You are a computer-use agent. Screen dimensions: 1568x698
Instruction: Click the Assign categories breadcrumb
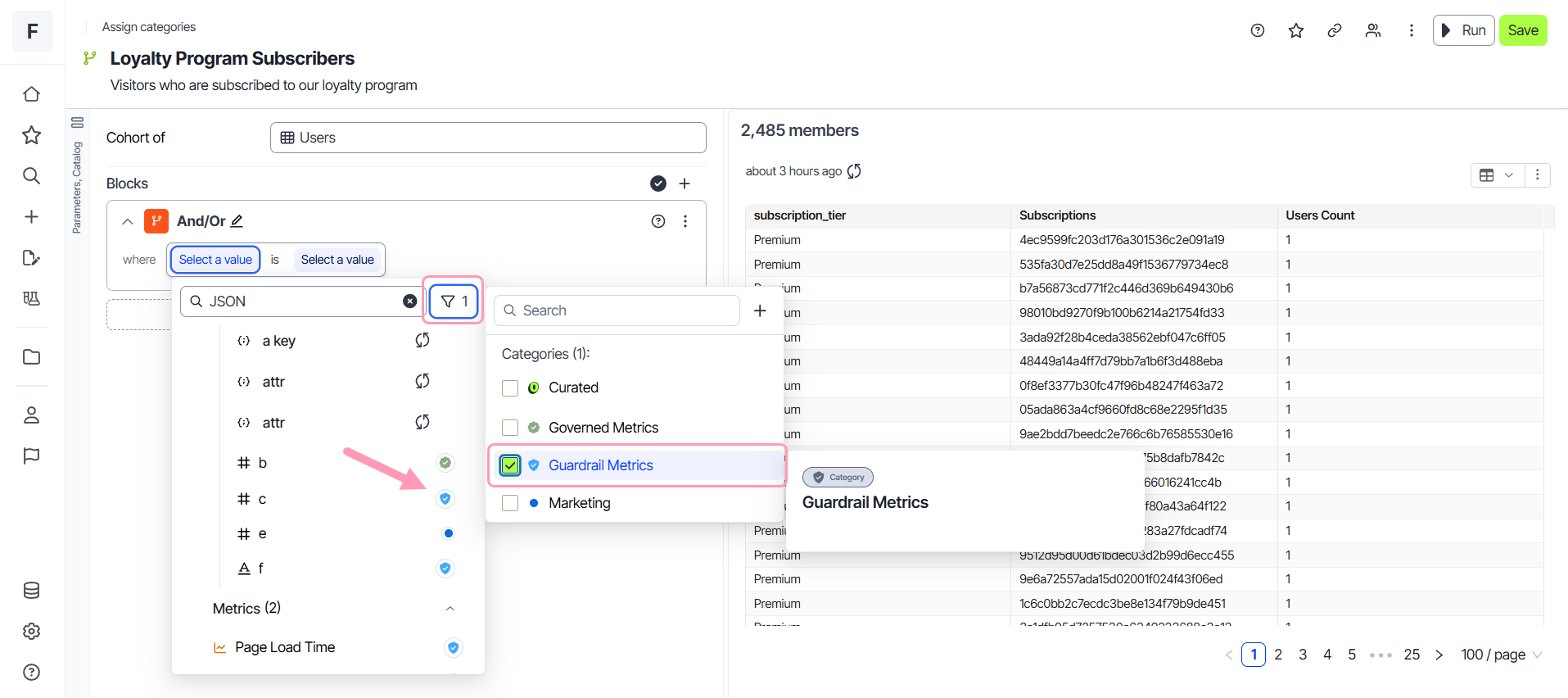[149, 27]
